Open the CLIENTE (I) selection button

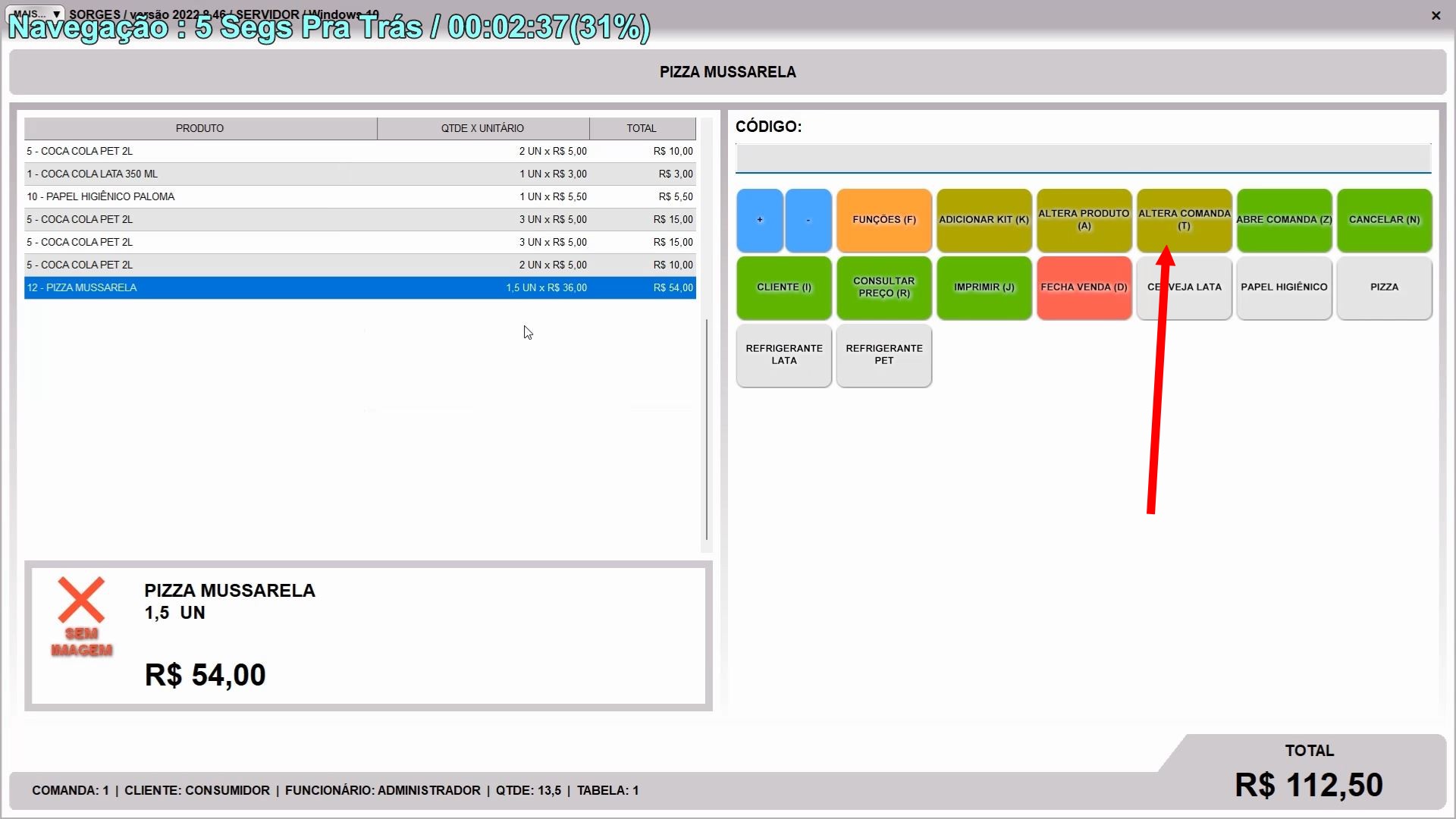tap(783, 287)
